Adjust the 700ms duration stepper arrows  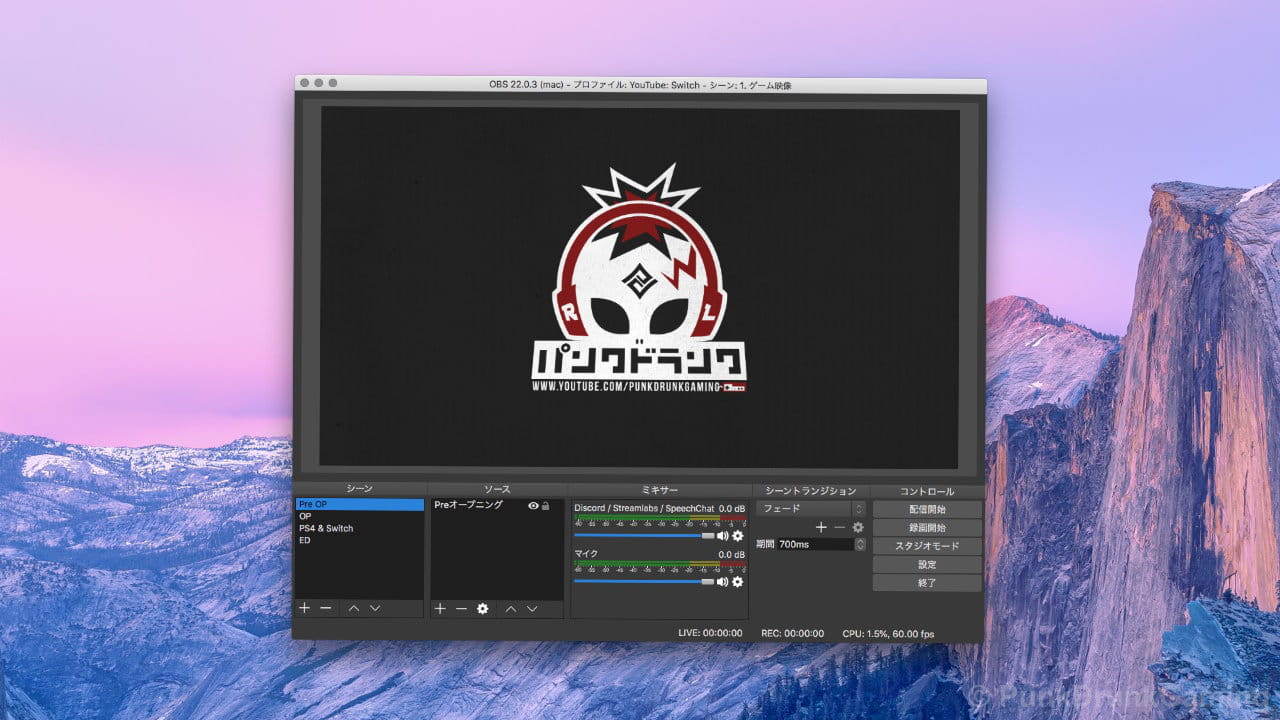tap(860, 545)
